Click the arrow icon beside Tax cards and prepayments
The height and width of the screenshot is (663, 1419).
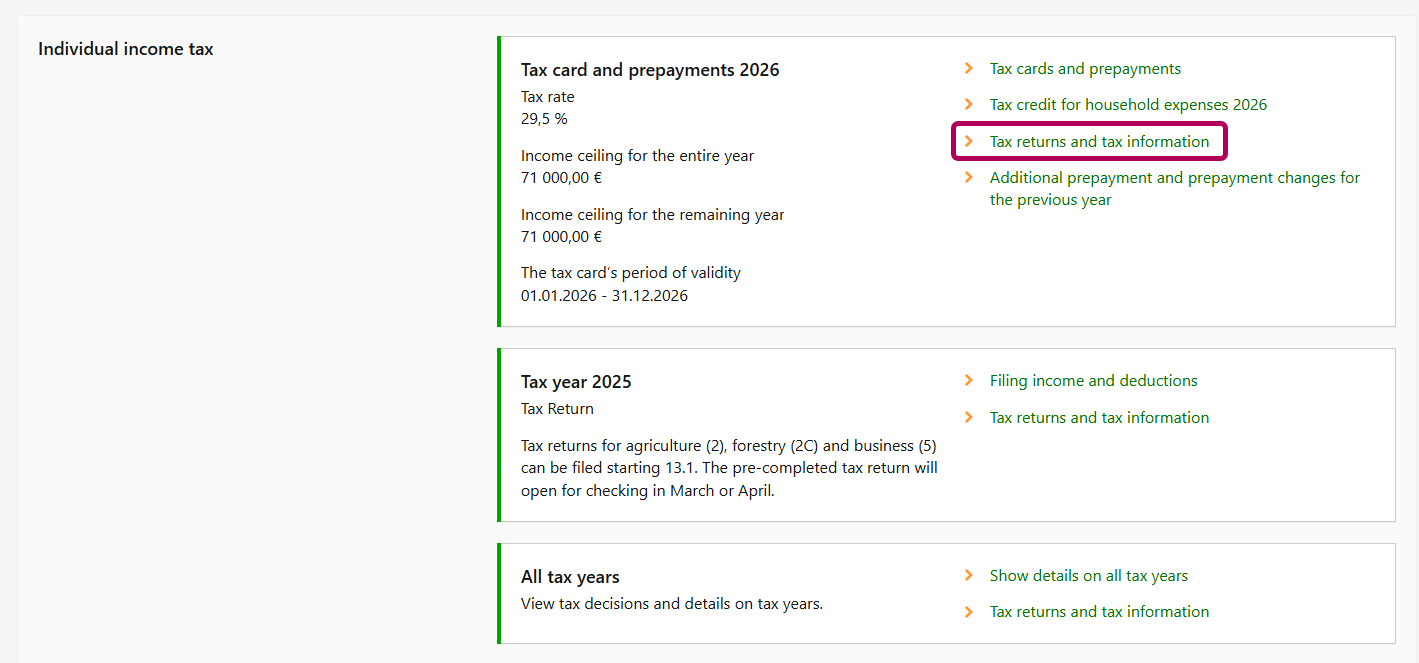pyautogui.click(x=968, y=69)
